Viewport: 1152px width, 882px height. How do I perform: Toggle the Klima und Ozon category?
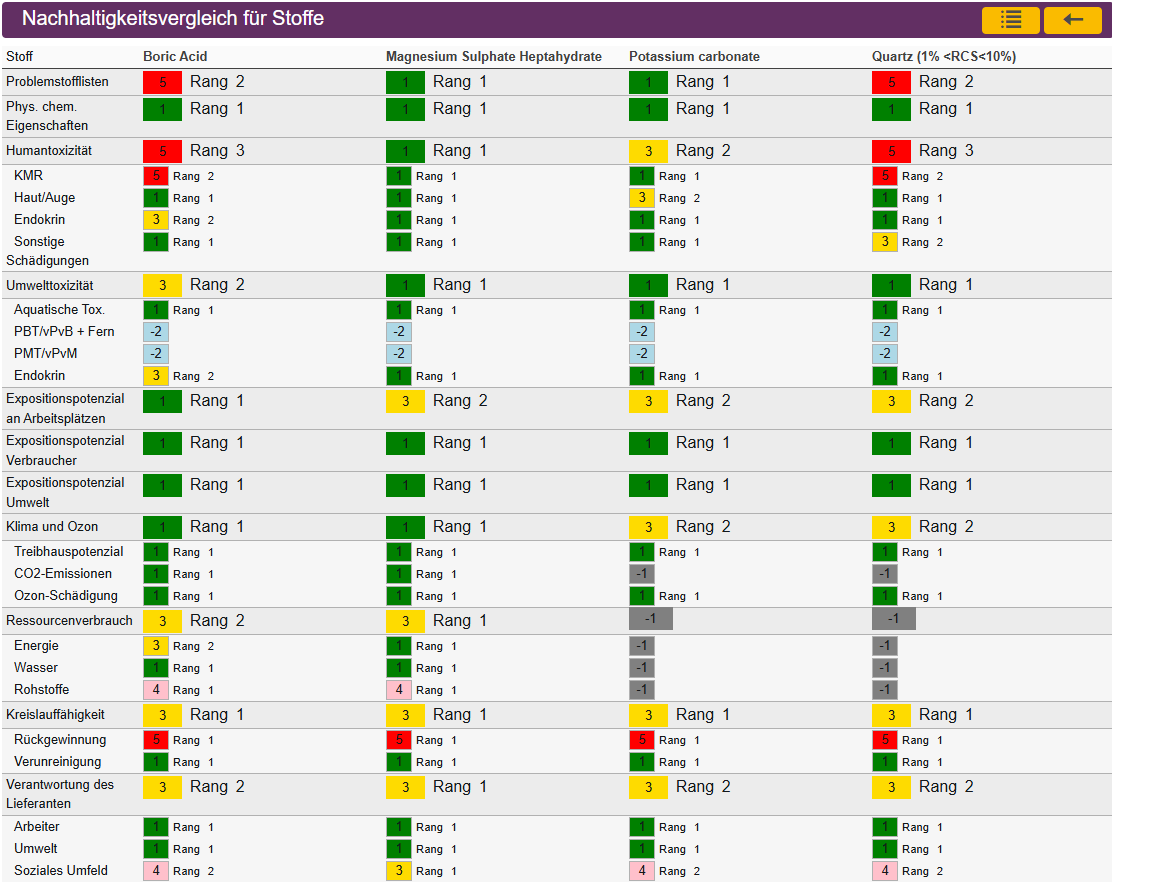tap(52, 527)
